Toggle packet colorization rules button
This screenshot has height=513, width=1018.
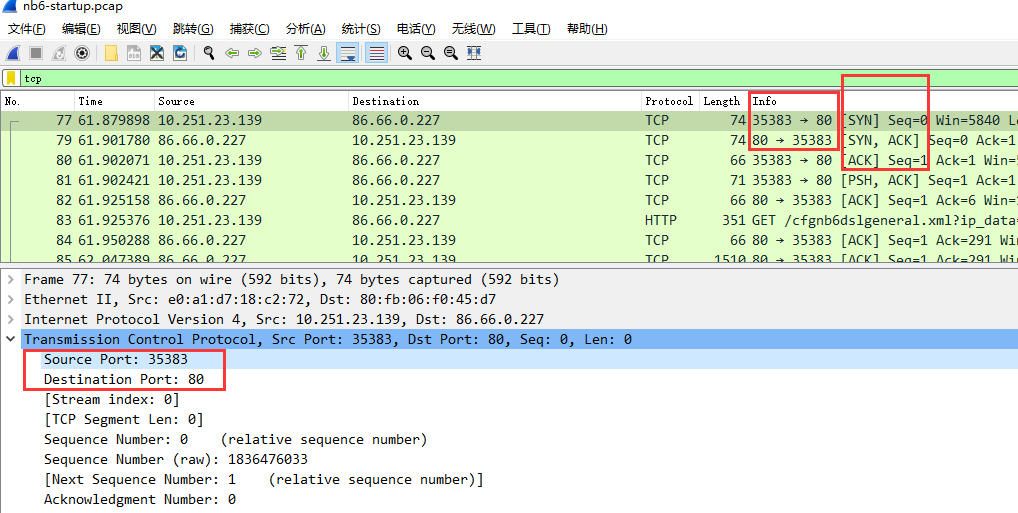pos(376,53)
